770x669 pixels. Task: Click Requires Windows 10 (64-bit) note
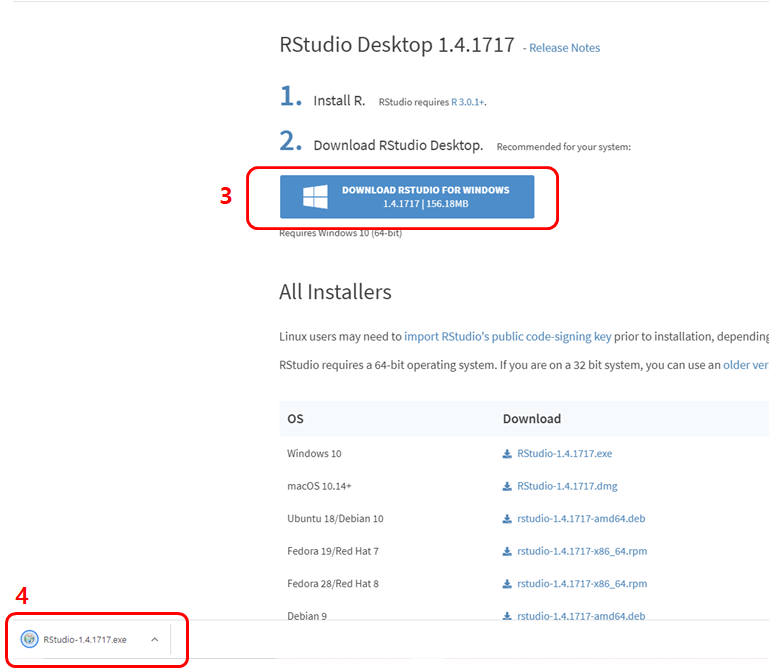340,233
